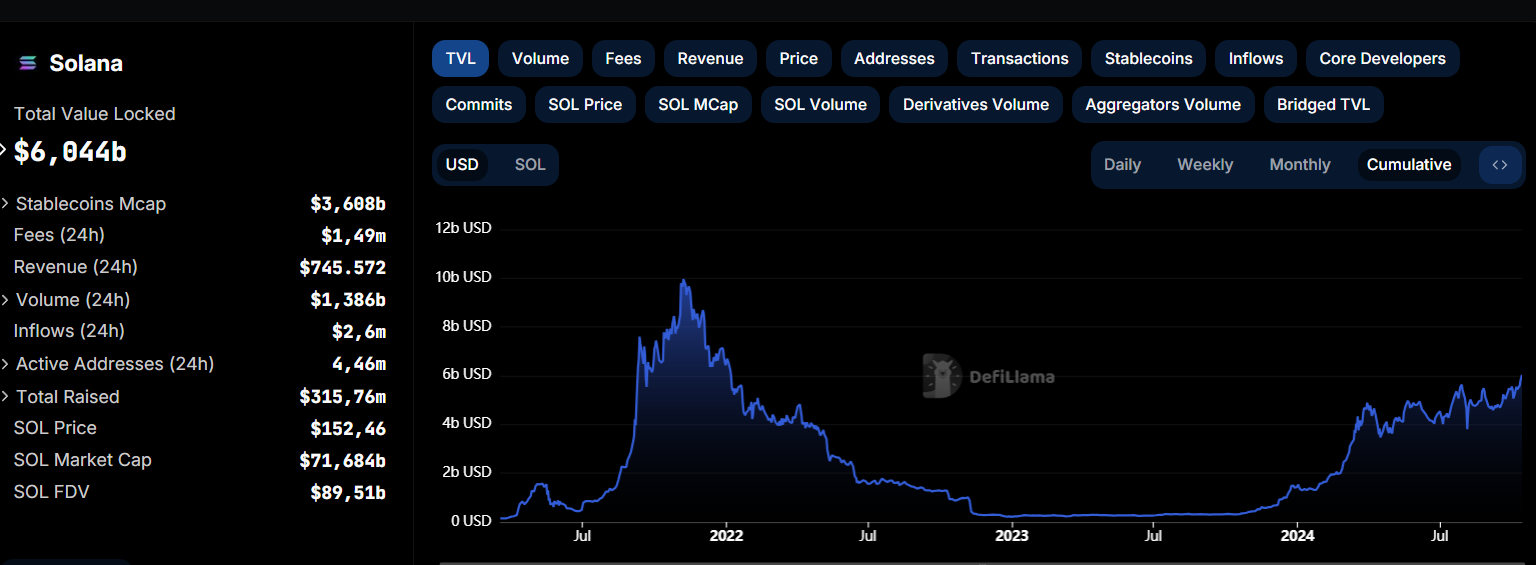Toggle the Price chart metric

pos(799,59)
